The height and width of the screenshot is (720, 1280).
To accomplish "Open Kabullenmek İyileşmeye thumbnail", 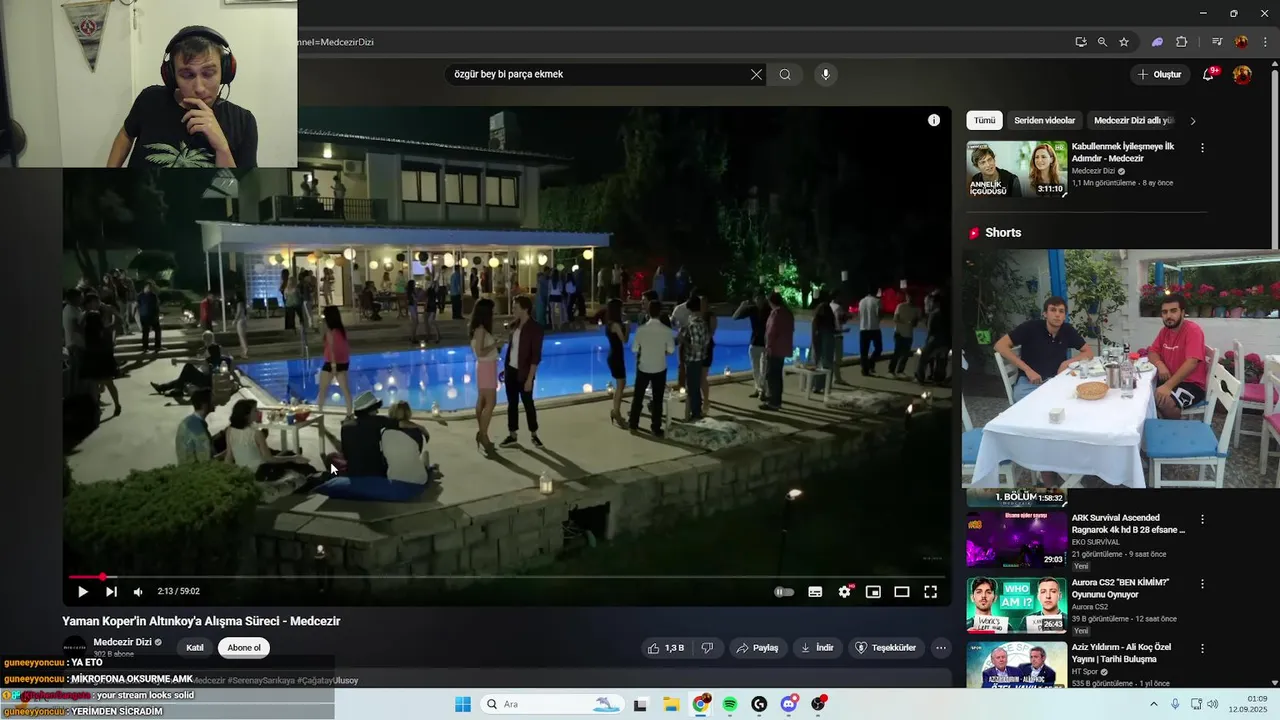I will click(x=1016, y=169).
